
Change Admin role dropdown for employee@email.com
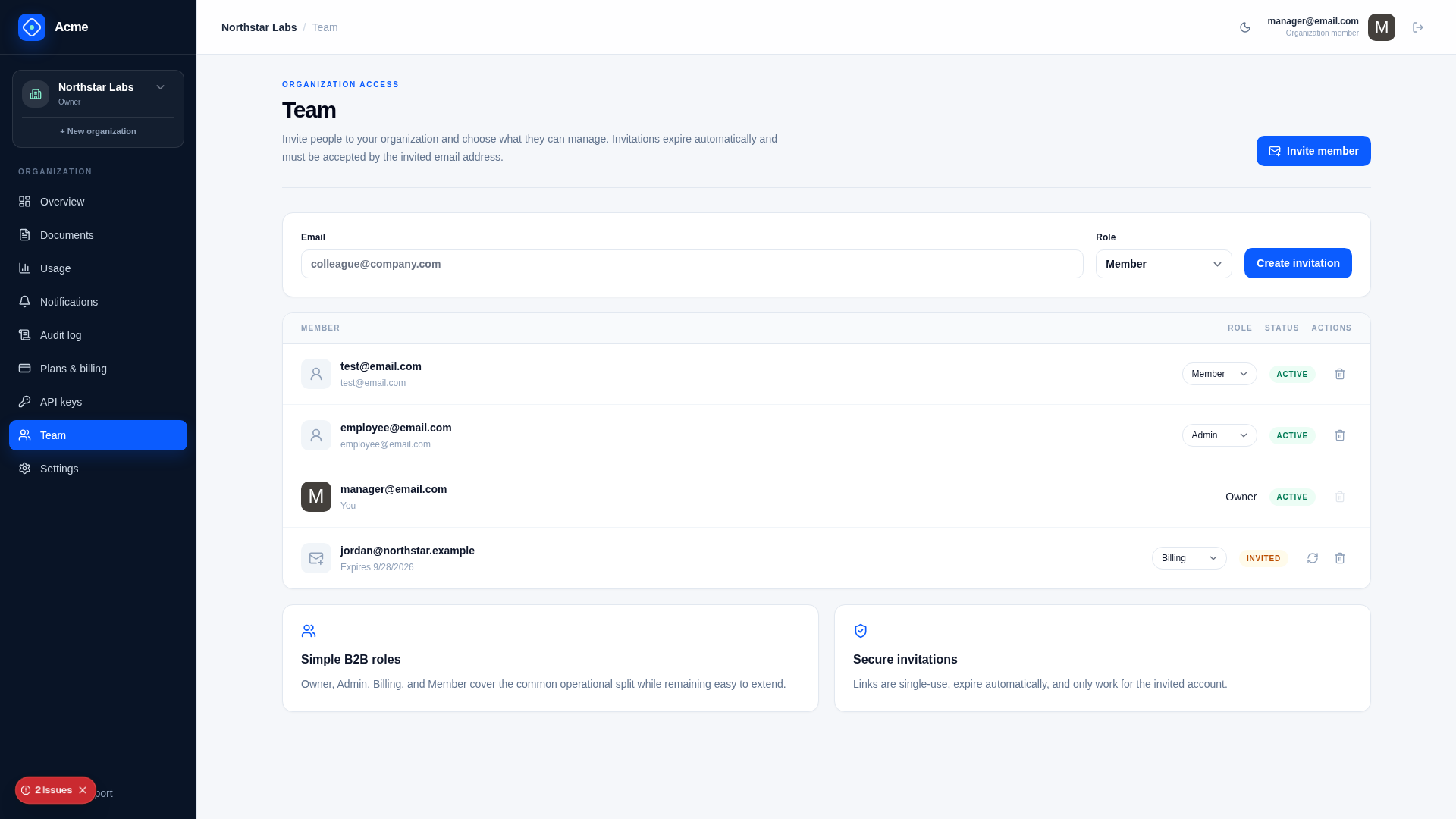click(x=1219, y=435)
